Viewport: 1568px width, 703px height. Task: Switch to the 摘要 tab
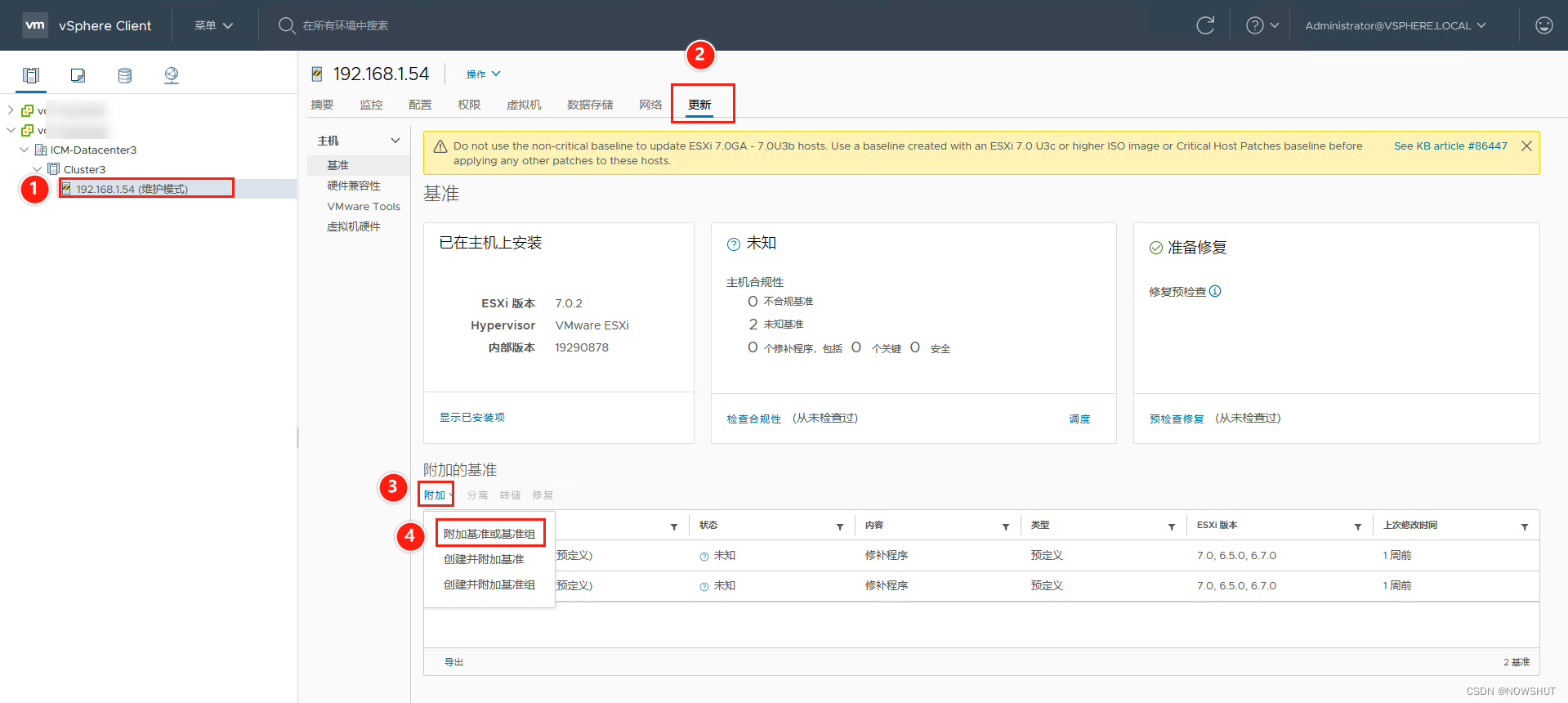click(x=322, y=105)
